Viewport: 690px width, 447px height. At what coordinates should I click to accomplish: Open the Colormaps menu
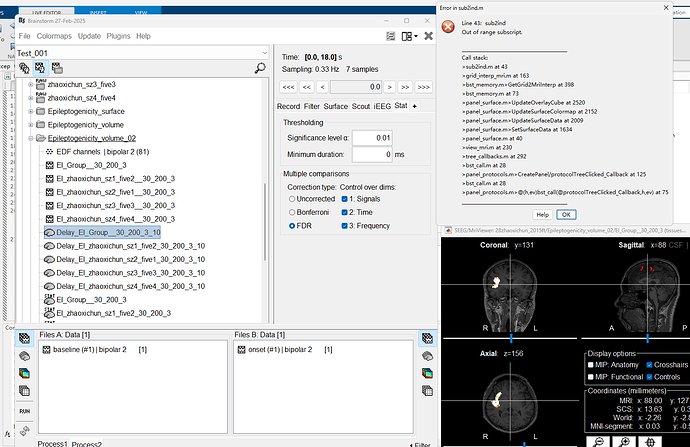point(54,36)
